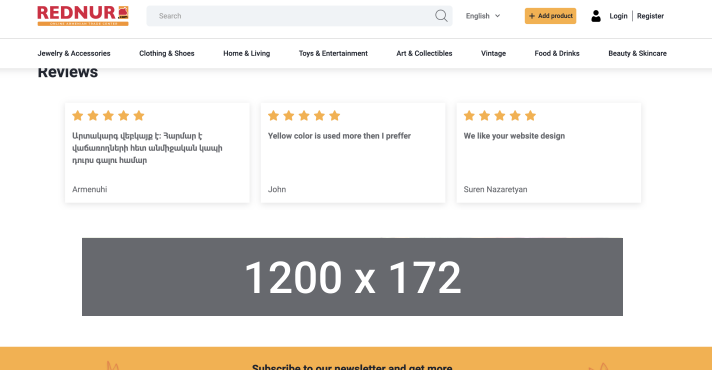Click the newsletter subscribe heading text
712x370 pixels.
pos(352,366)
